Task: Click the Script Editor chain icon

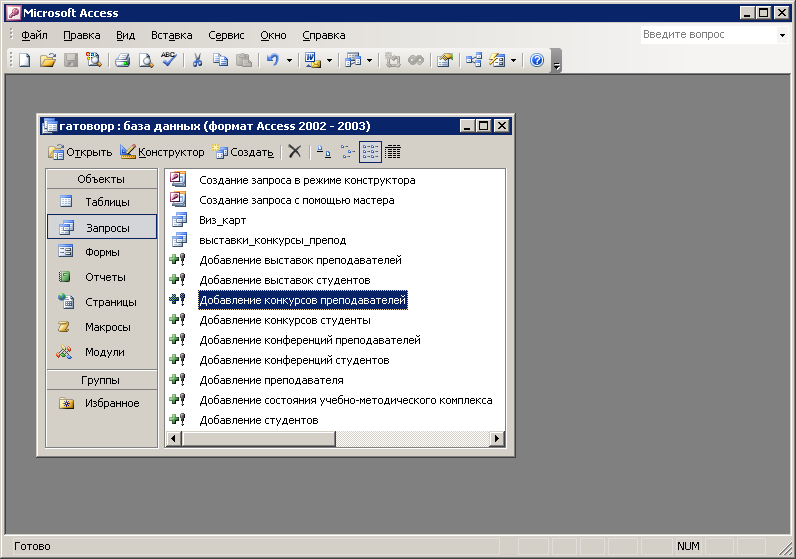Action: click(416, 60)
